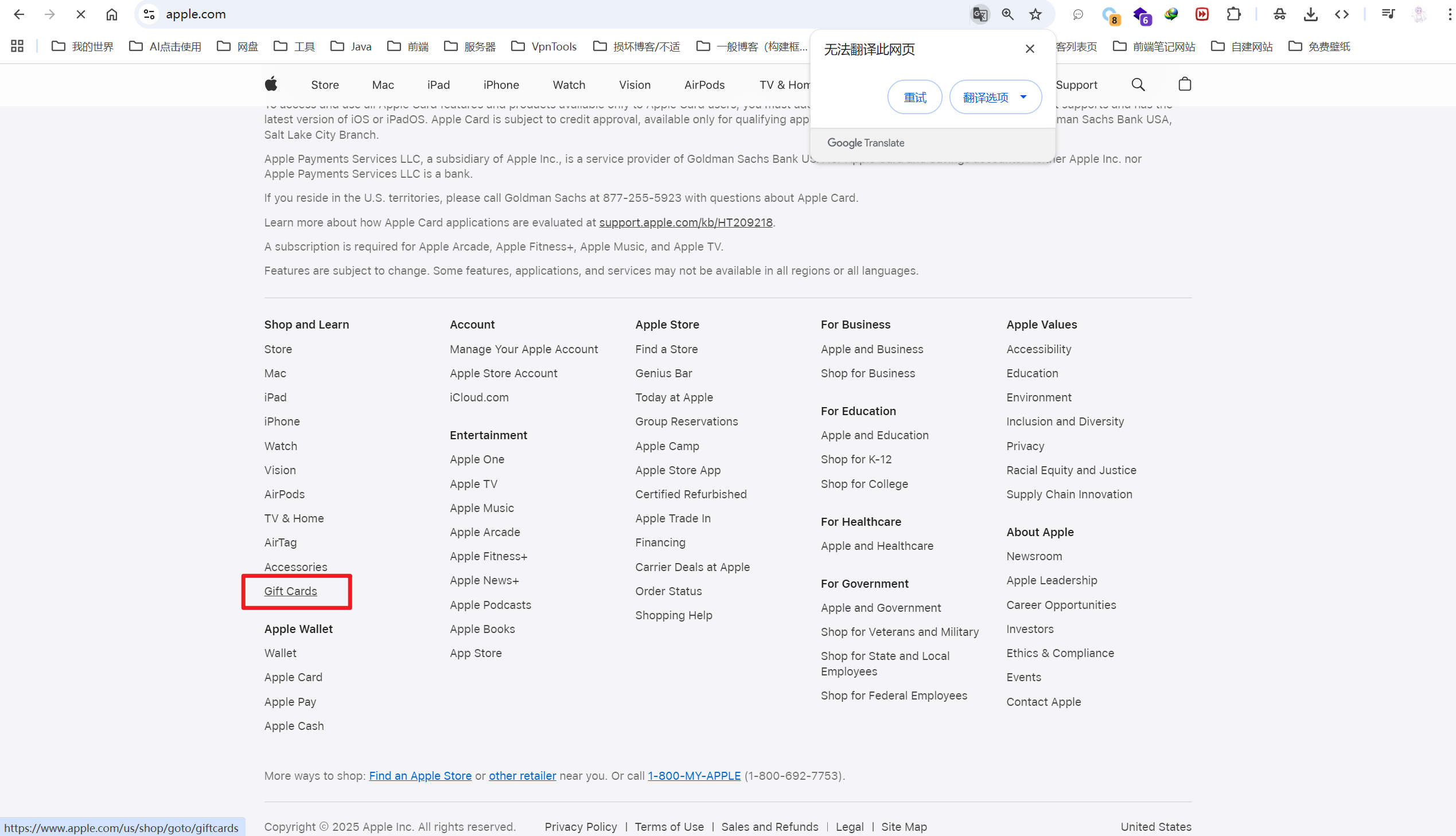Open the zoom magnifier in address bar
Image resolution: width=1456 pixels, height=836 pixels.
(x=1007, y=14)
